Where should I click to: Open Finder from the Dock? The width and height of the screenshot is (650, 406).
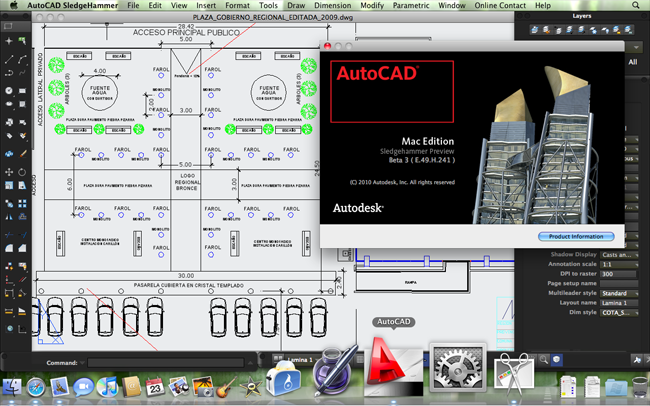(x=12, y=387)
